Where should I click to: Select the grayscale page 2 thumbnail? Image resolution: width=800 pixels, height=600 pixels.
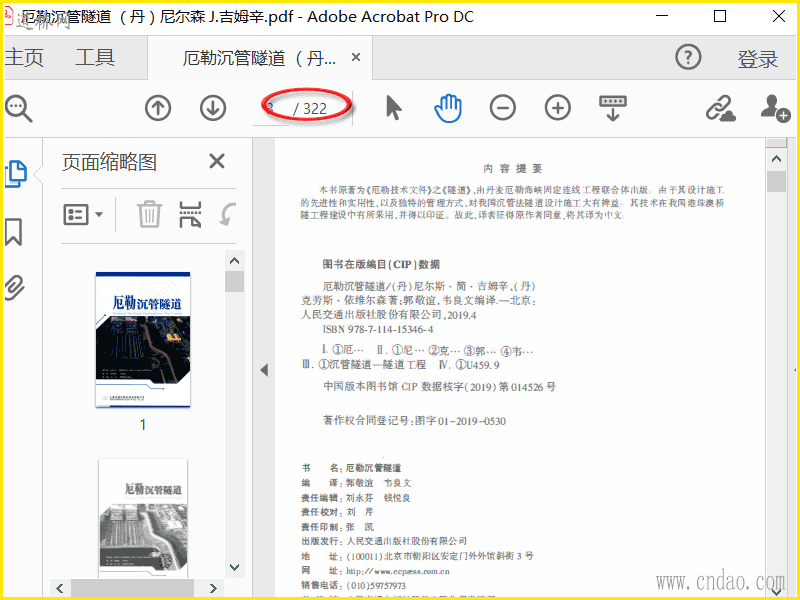click(143, 518)
